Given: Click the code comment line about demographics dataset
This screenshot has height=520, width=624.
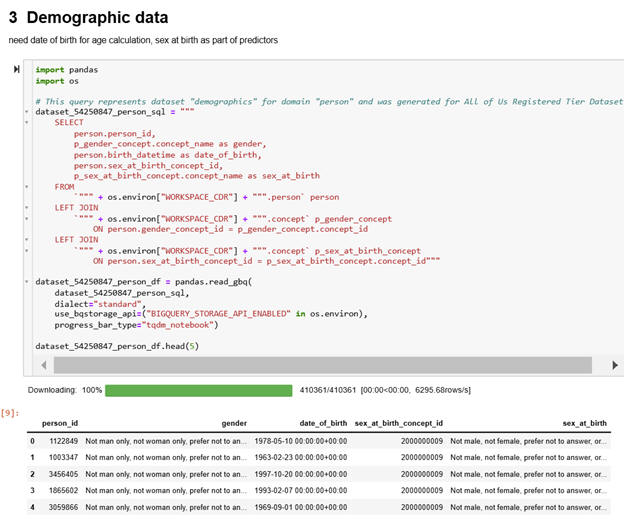Looking at the screenshot, I should click(x=329, y=102).
